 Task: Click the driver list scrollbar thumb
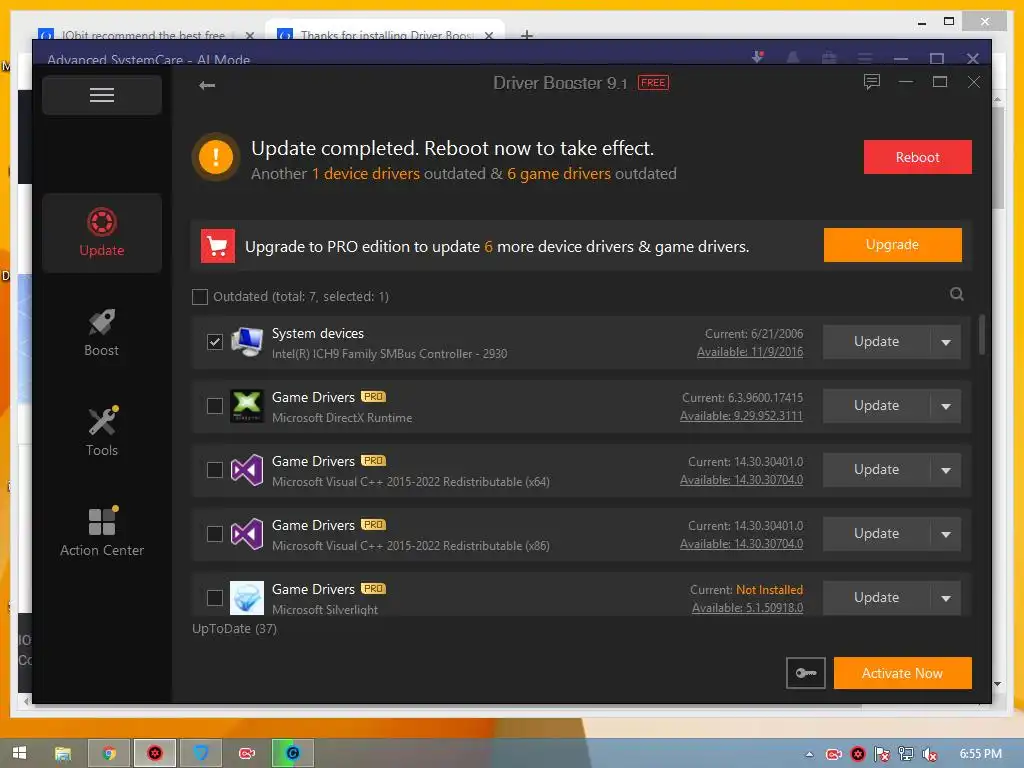(981, 334)
